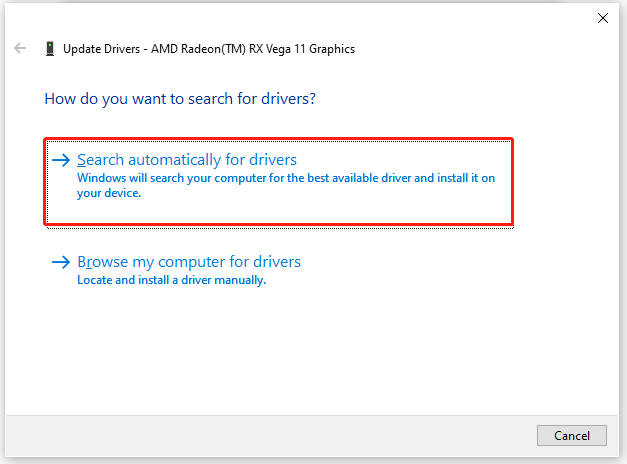Click the Cancel button

point(572,435)
